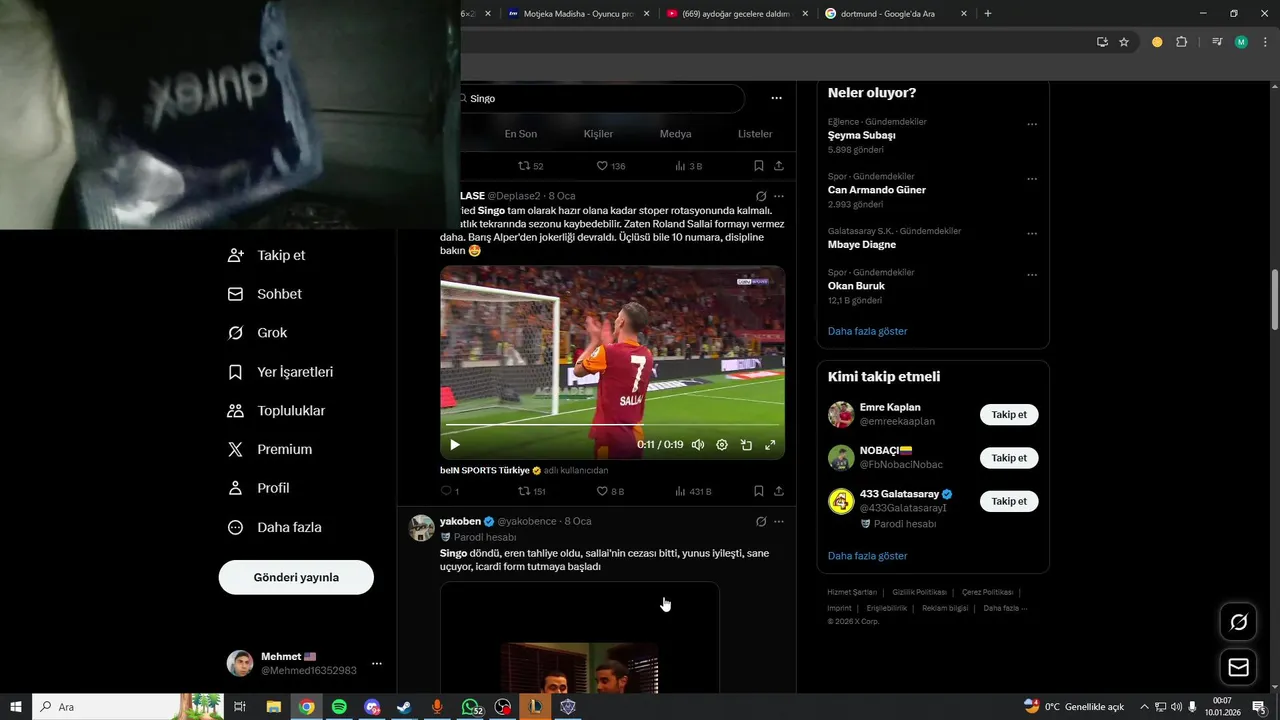Open WhatsApp from the taskbar
This screenshot has width=1280, height=720.
[x=470, y=707]
